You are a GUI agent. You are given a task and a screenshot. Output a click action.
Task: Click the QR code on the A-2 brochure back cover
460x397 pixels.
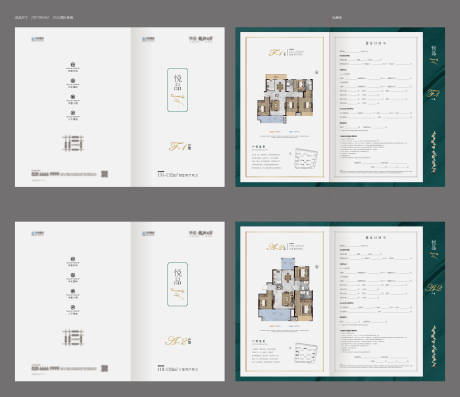pyautogui.click(x=104, y=368)
